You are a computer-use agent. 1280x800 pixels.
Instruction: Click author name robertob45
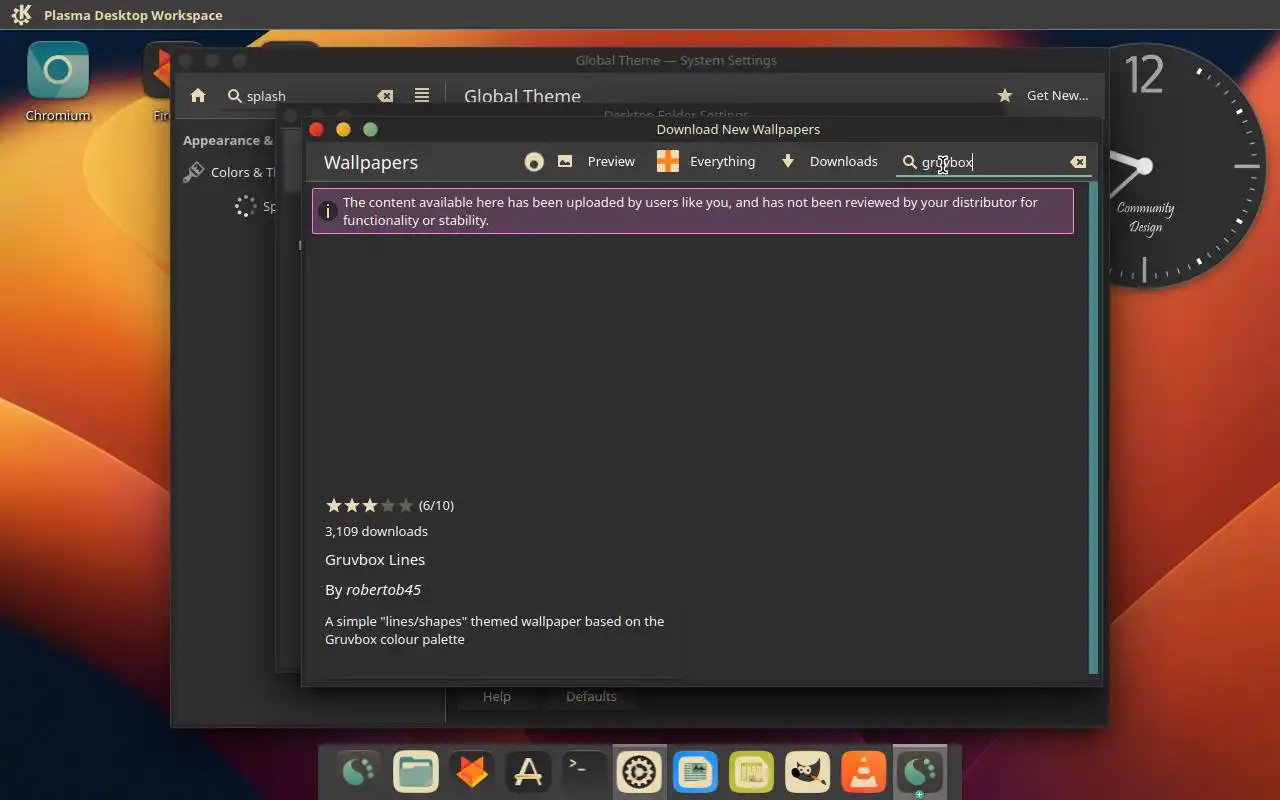coord(383,590)
